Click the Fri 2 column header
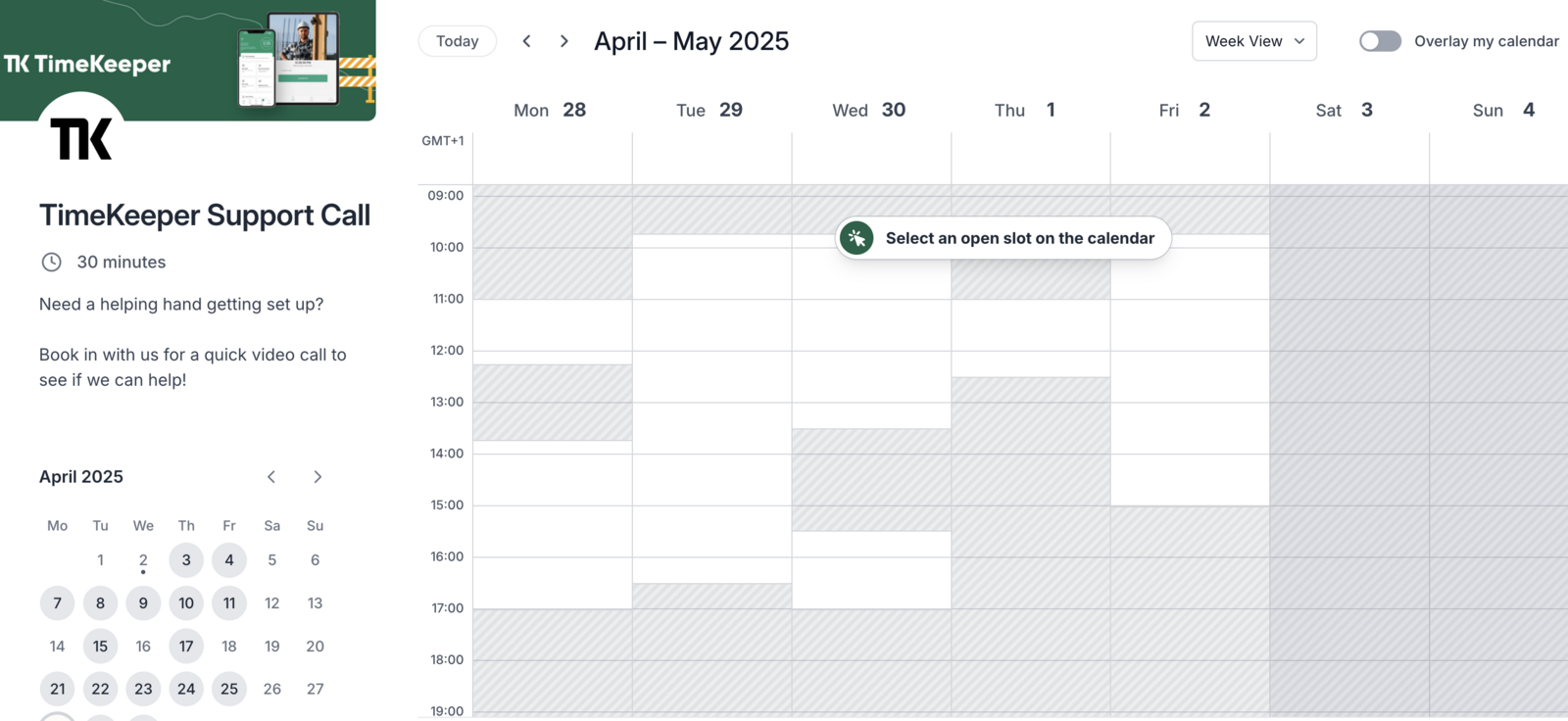The width and height of the screenshot is (1568, 721). click(x=1185, y=111)
